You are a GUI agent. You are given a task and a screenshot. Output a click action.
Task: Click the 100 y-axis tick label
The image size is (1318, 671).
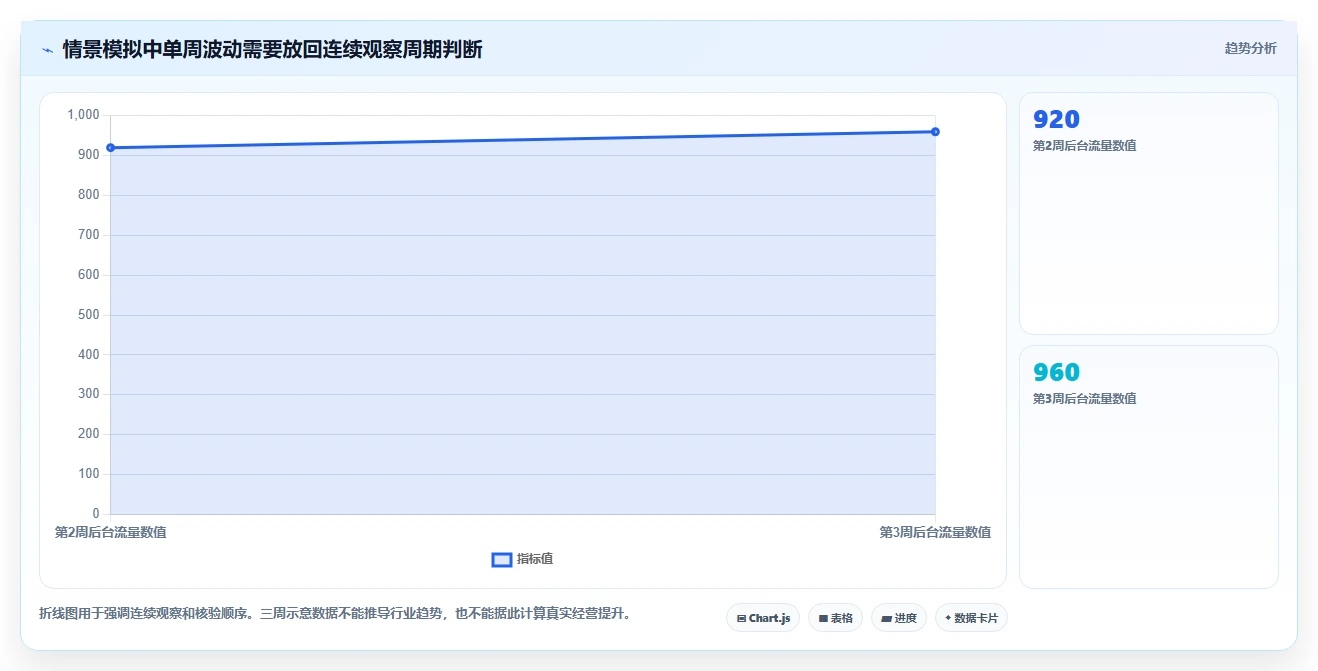tap(89, 474)
